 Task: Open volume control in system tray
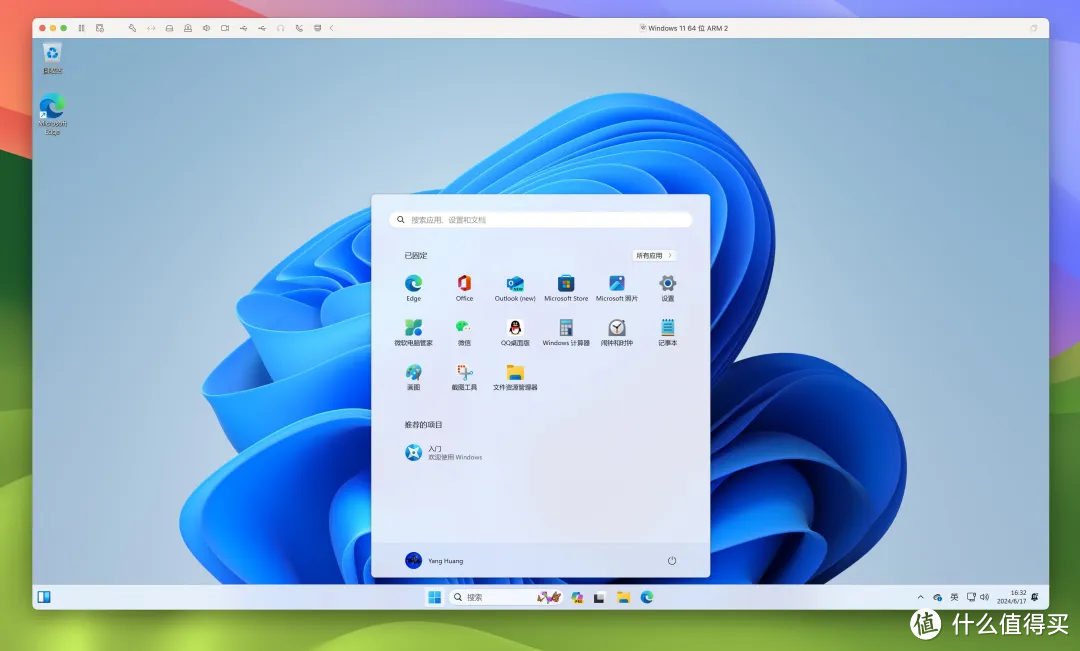984,597
